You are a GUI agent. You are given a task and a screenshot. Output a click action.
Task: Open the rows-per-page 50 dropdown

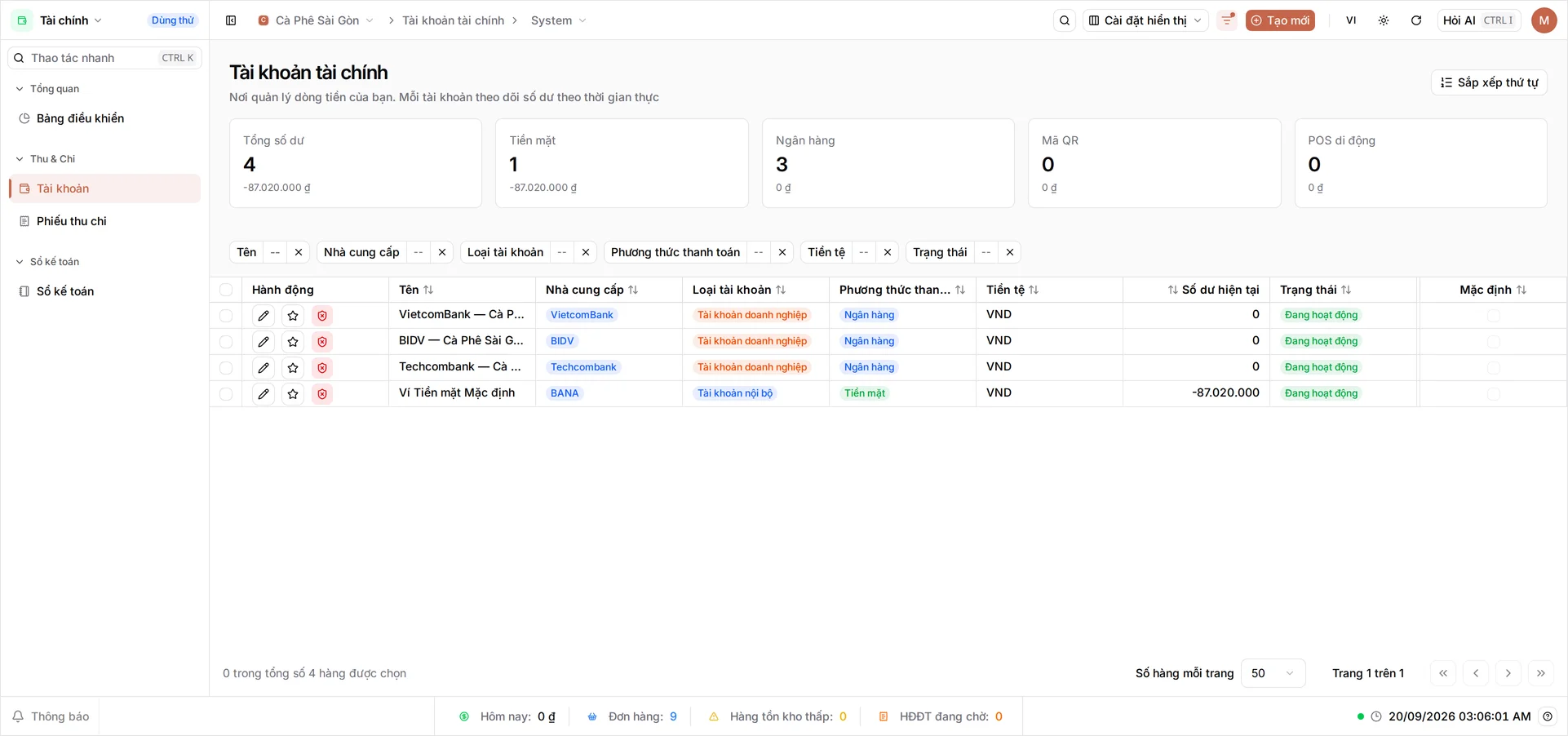[1273, 673]
